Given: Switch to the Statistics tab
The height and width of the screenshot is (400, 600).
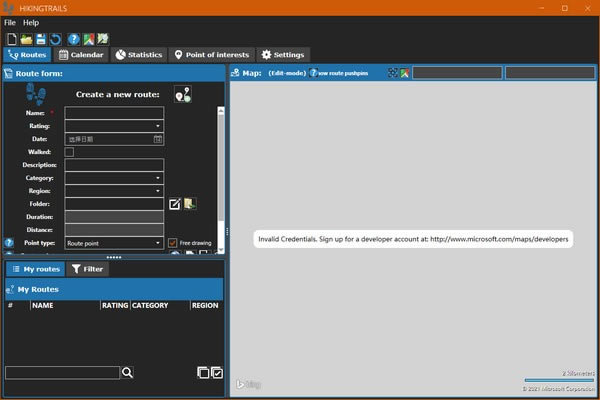Looking at the screenshot, I should click(138, 55).
